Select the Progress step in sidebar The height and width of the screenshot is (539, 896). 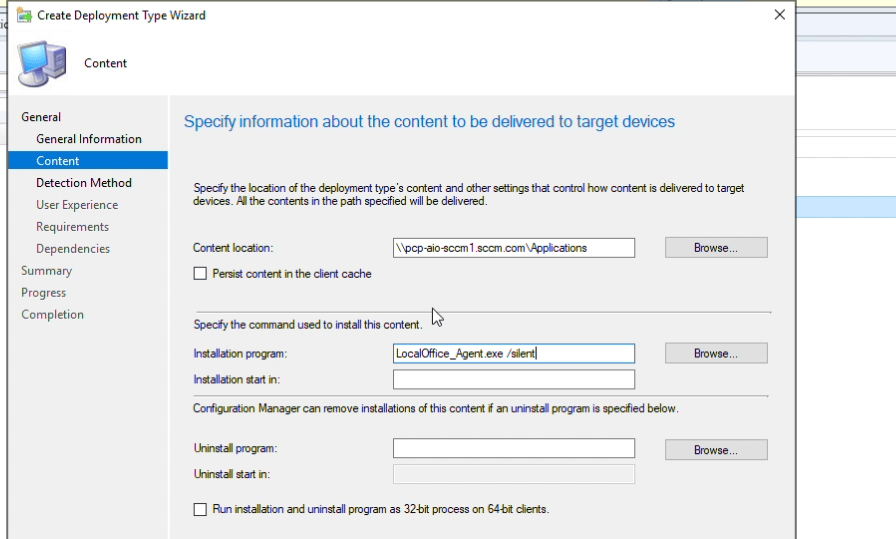click(44, 293)
